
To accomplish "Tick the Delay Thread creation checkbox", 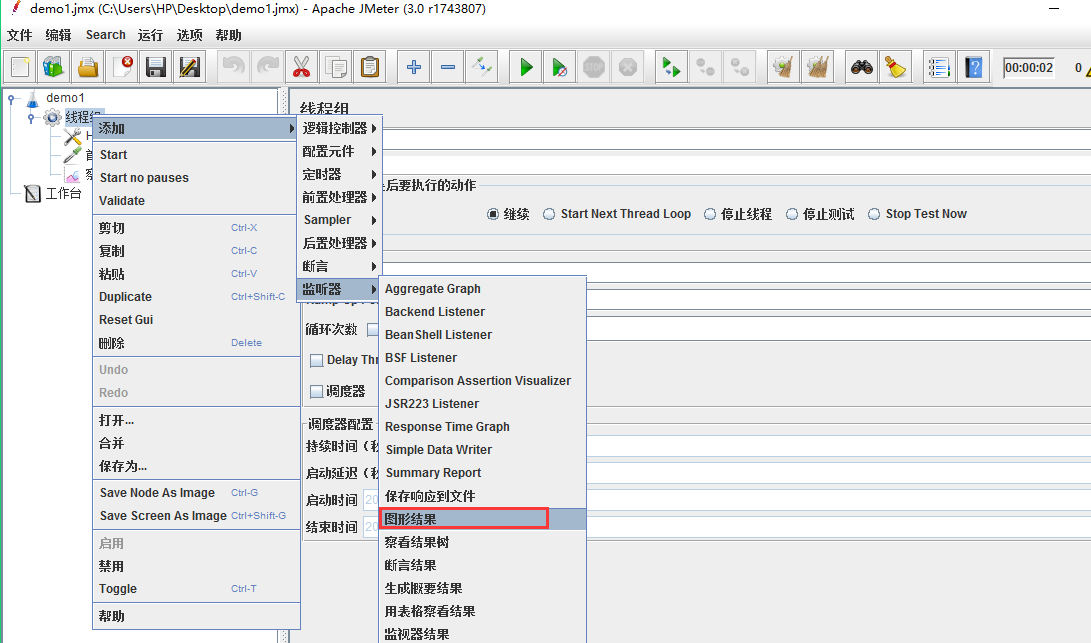I will (x=317, y=360).
